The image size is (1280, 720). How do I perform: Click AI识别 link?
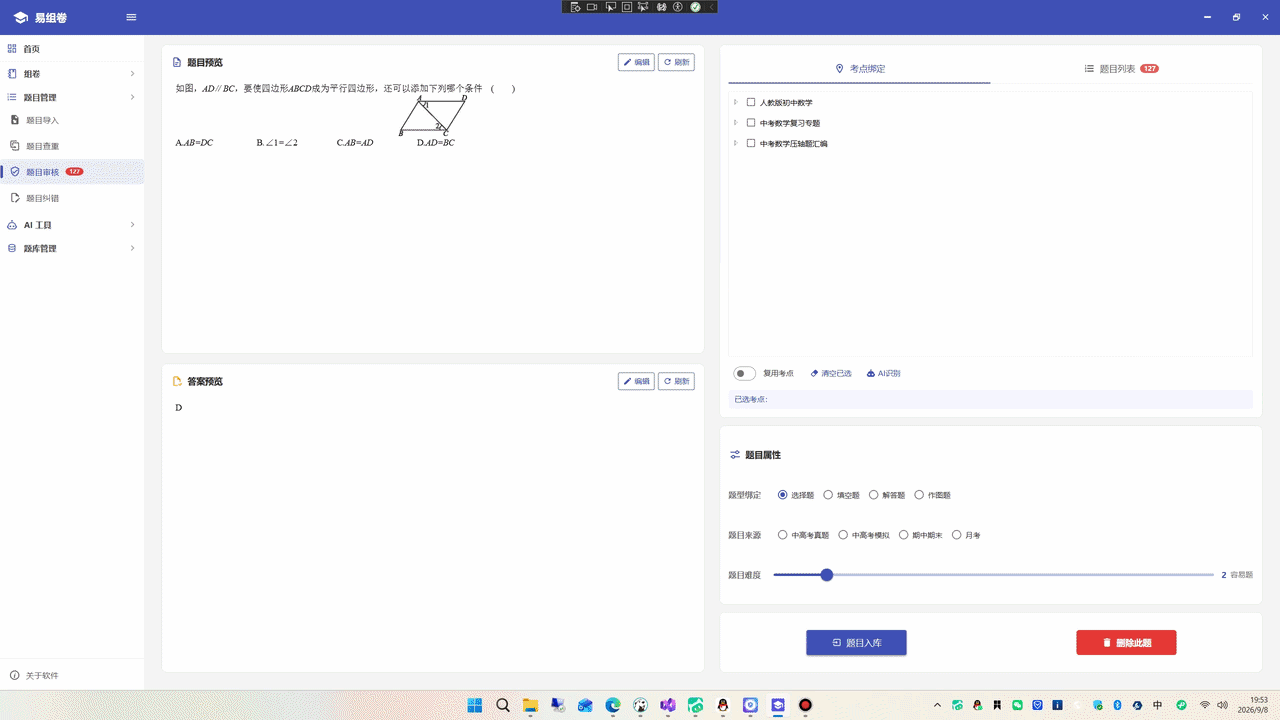[x=883, y=373]
